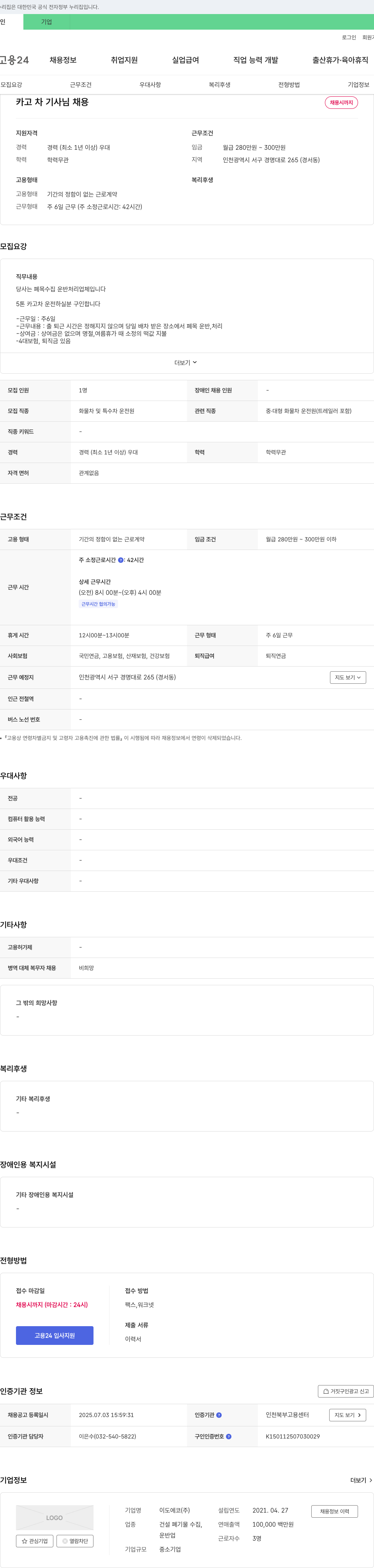
Task: Click 팩스,워크넷 application method text
Action: (x=139, y=1304)
